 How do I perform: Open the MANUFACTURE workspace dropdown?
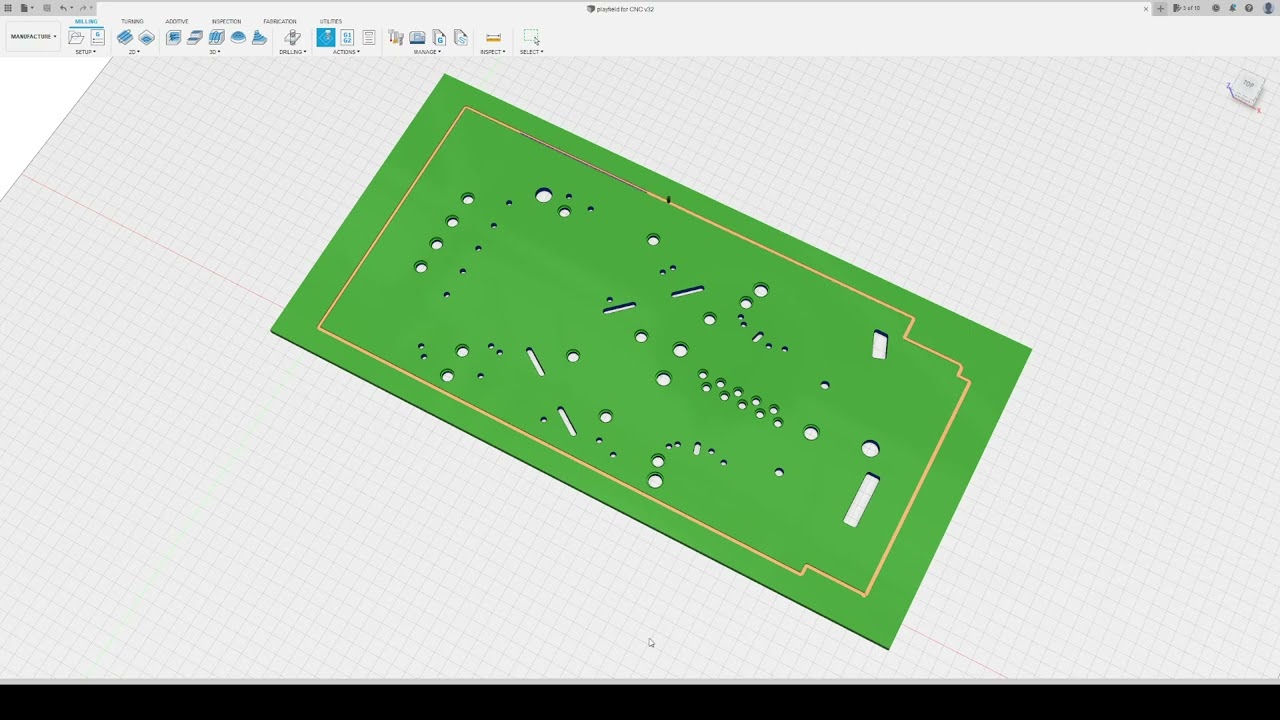coord(33,37)
